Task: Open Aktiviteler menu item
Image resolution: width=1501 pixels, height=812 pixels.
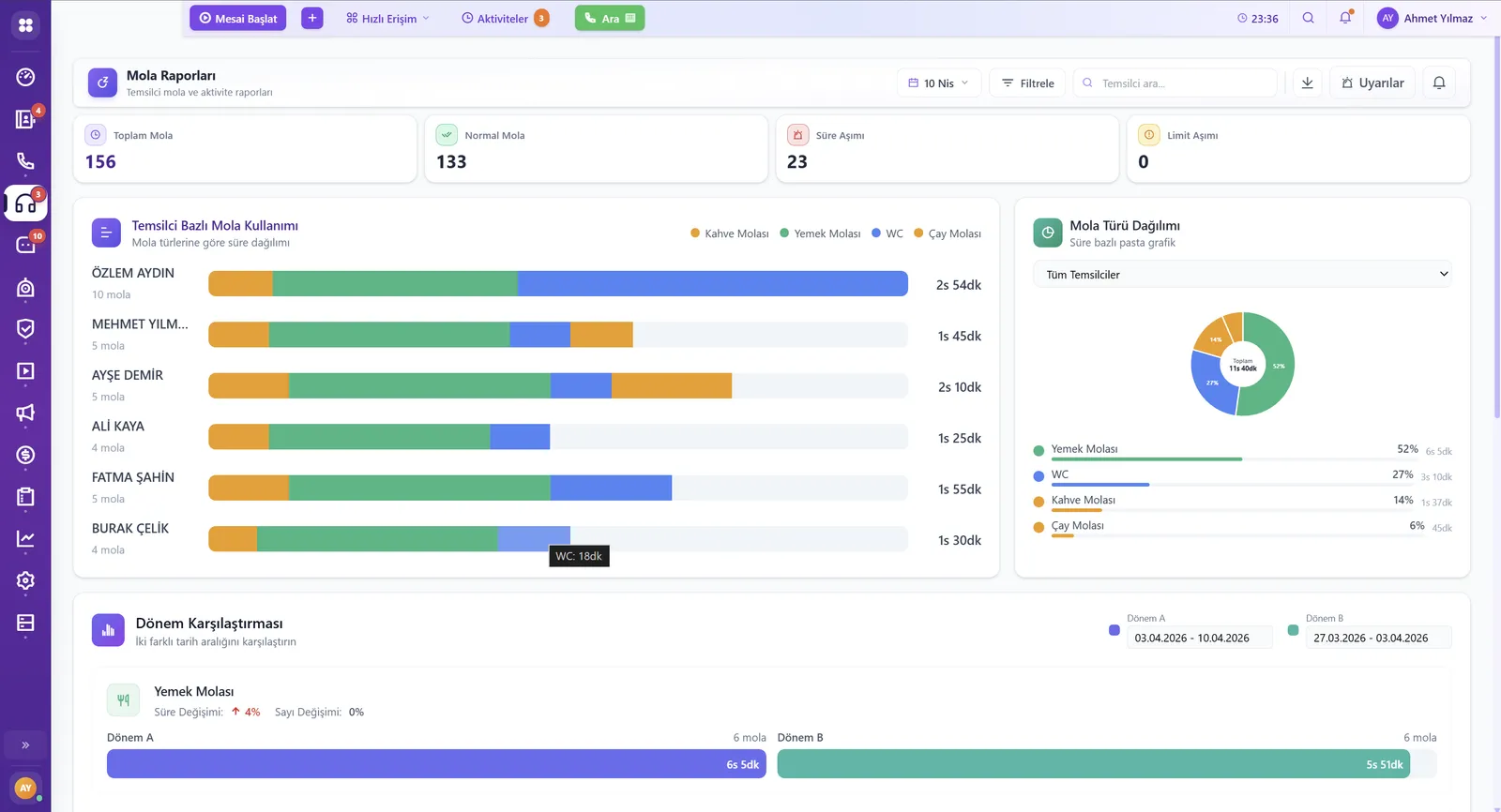Action: [x=505, y=18]
